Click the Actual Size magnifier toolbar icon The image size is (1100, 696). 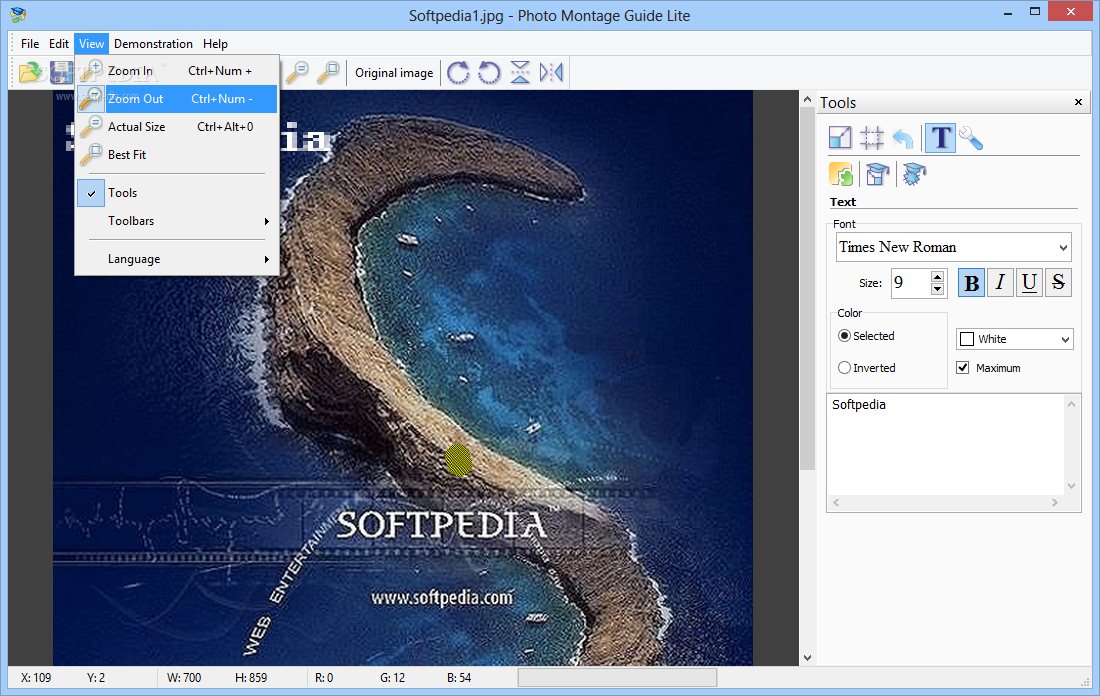pyautogui.click(x=297, y=72)
